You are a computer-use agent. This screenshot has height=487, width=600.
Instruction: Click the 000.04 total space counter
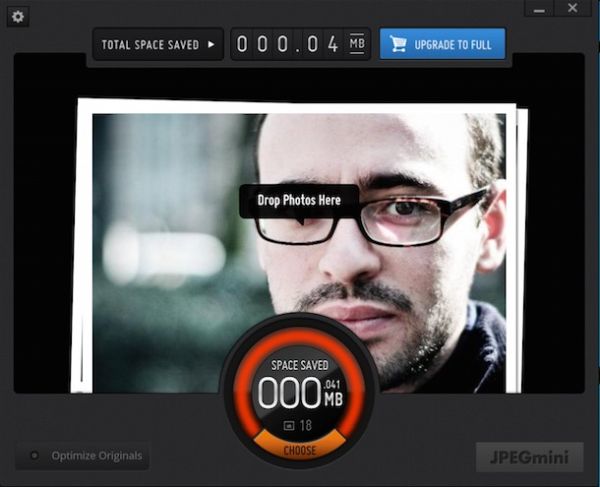click(x=288, y=45)
